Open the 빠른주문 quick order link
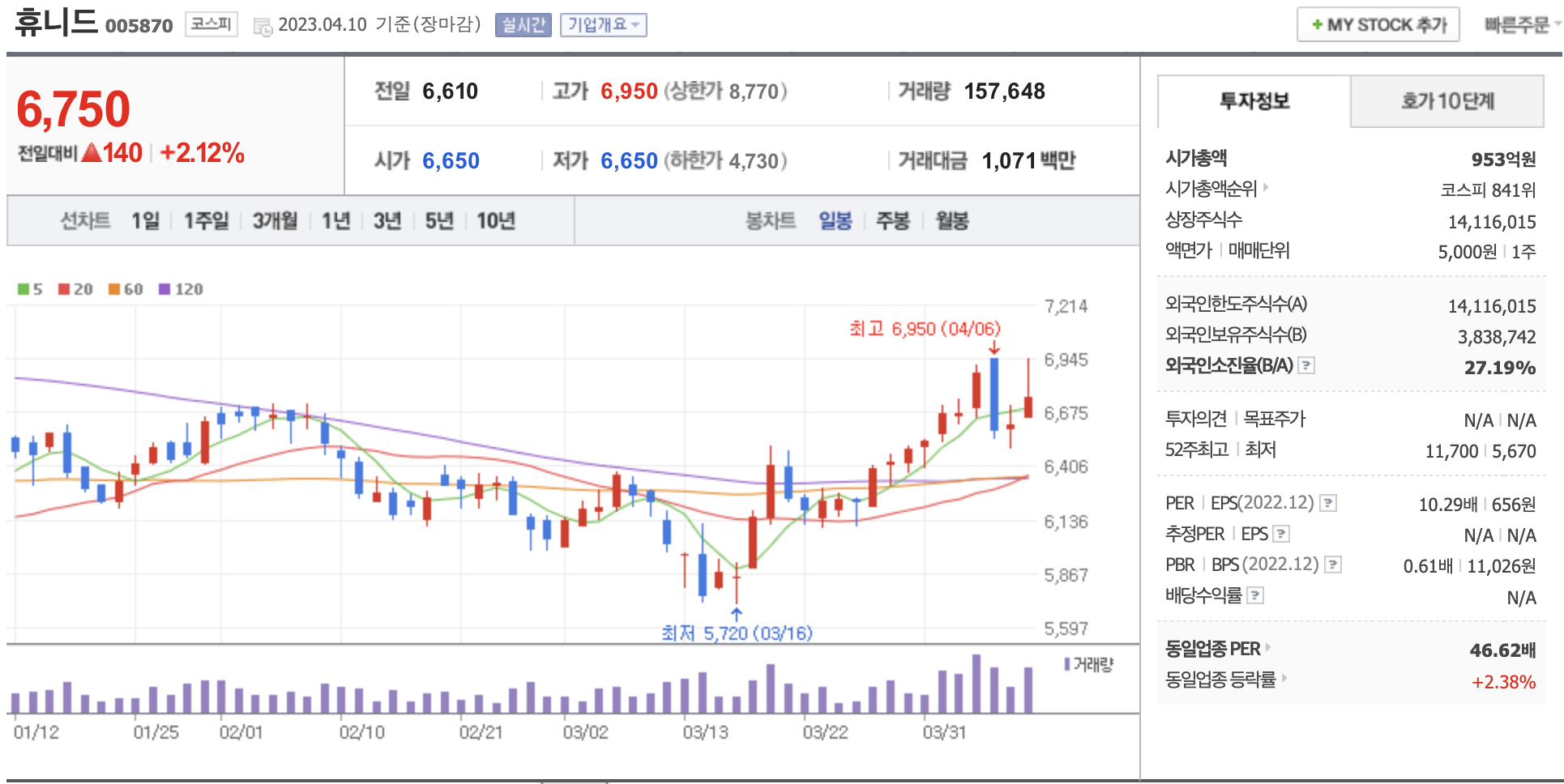 click(x=1517, y=25)
